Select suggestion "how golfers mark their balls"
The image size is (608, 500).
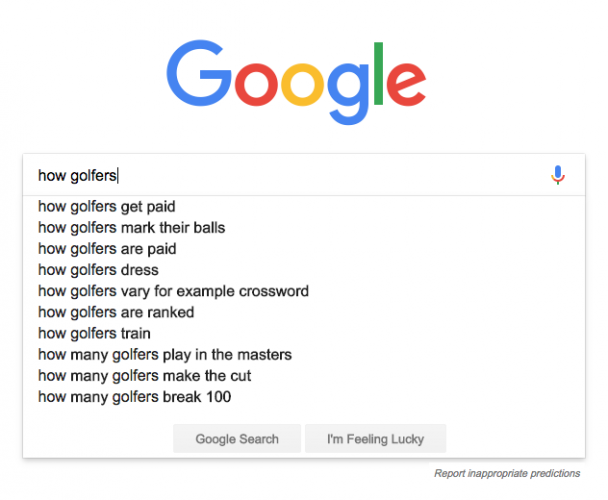point(131,228)
